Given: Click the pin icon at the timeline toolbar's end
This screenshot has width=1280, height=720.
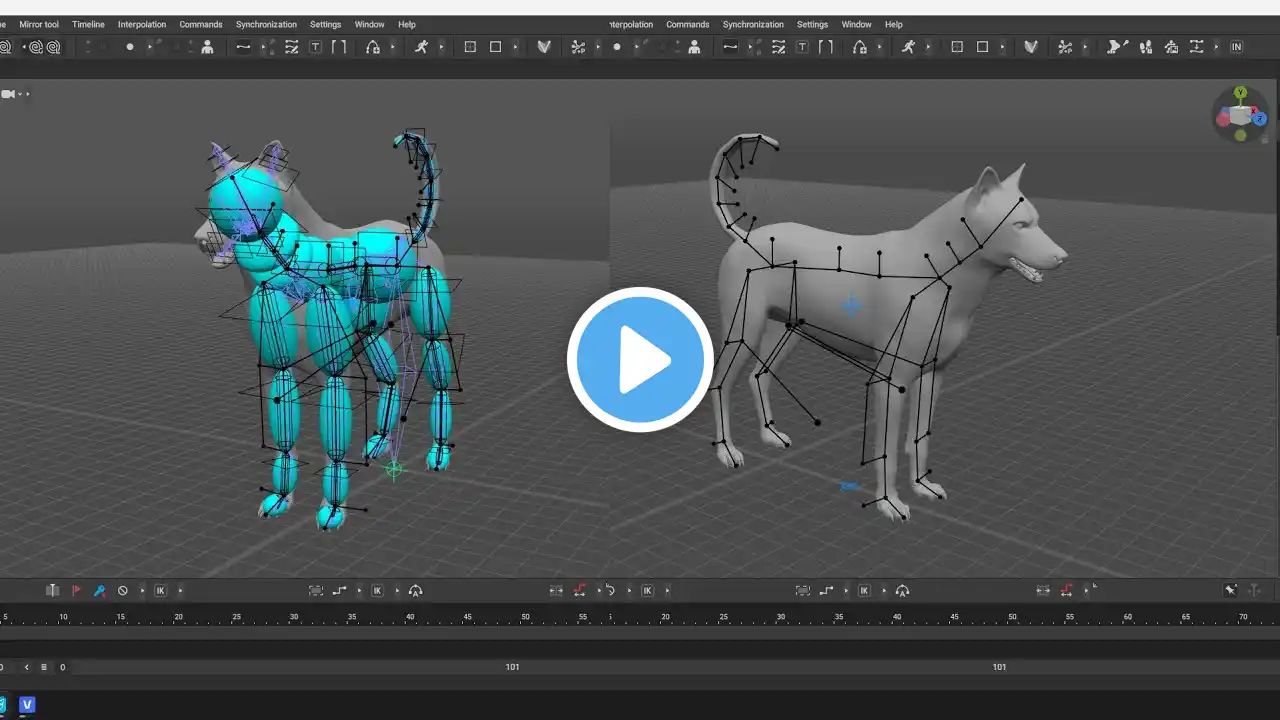Looking at the screenshot, I should (x=1231, y=591).
